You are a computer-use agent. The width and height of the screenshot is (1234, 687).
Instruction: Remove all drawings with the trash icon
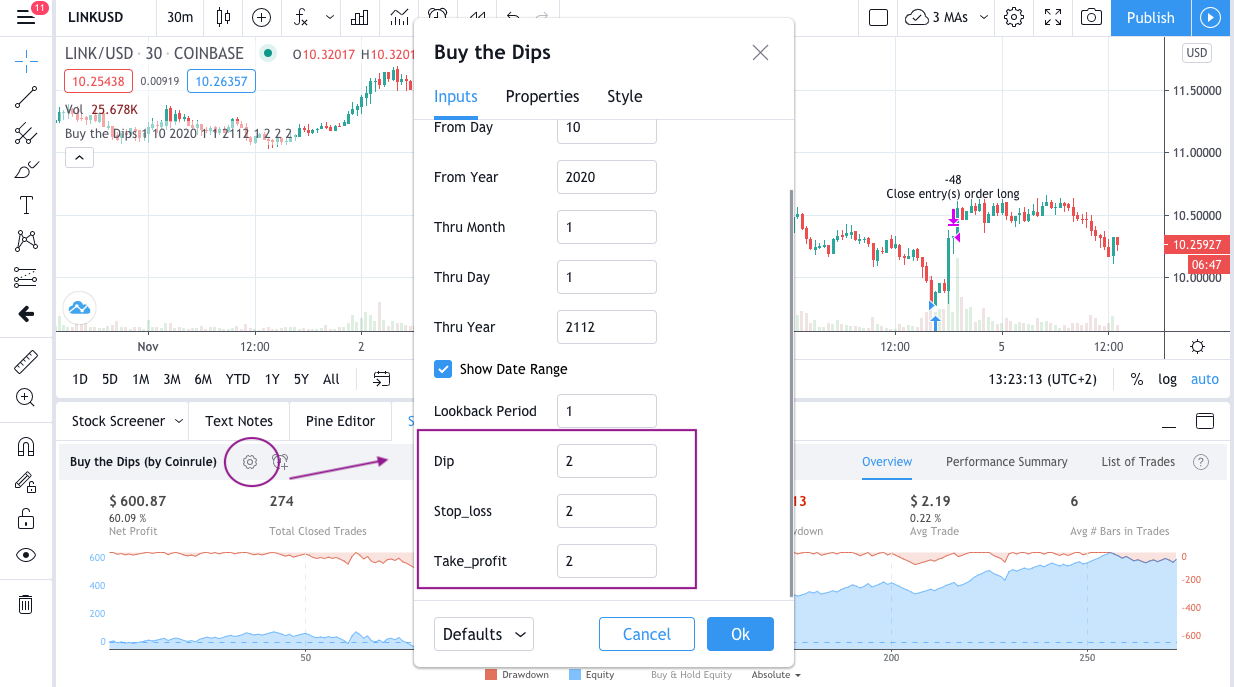click(x=26, y=604)
